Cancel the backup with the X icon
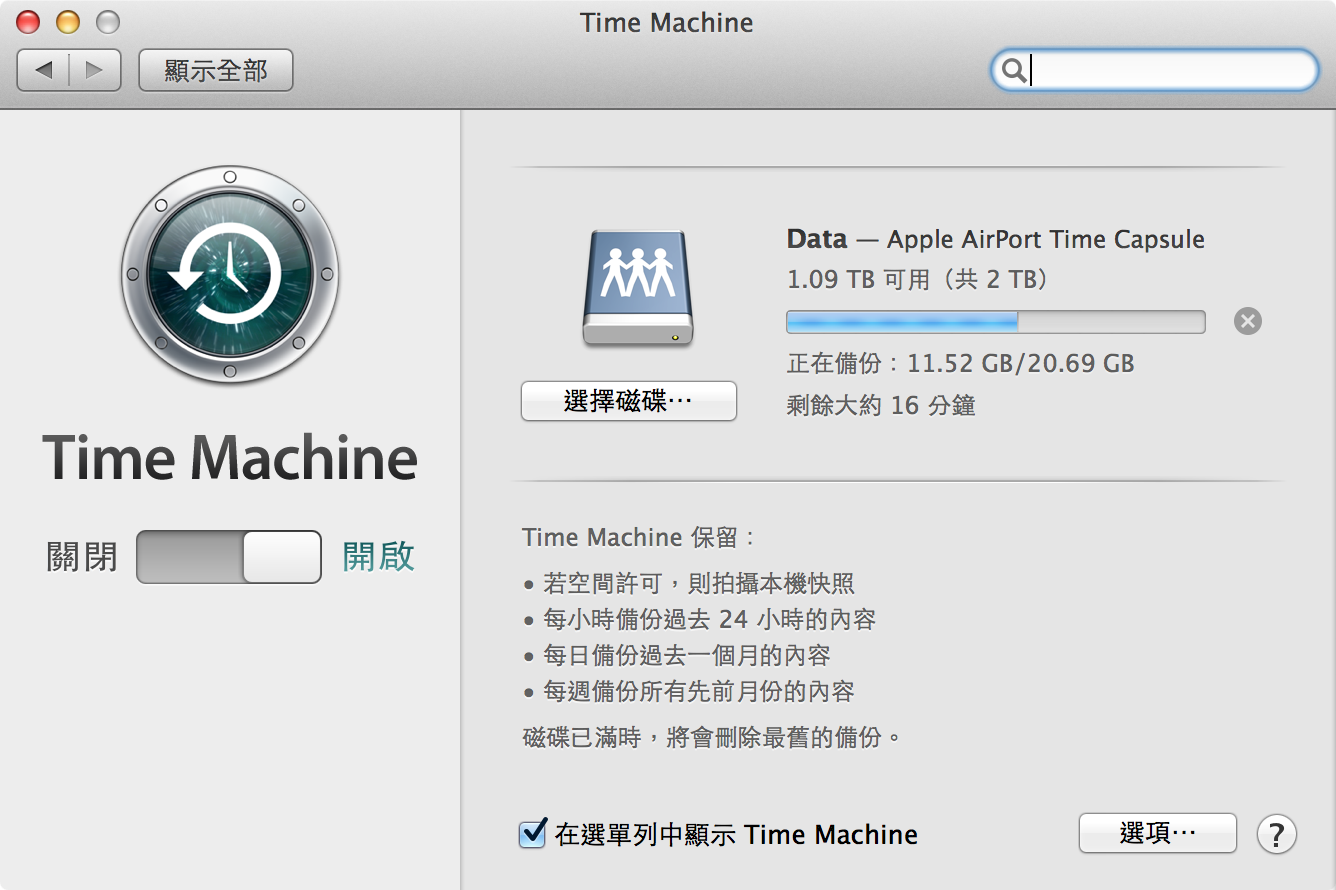The height and width of the screenshot is (890, 1336). click(x=1248, y=321)
